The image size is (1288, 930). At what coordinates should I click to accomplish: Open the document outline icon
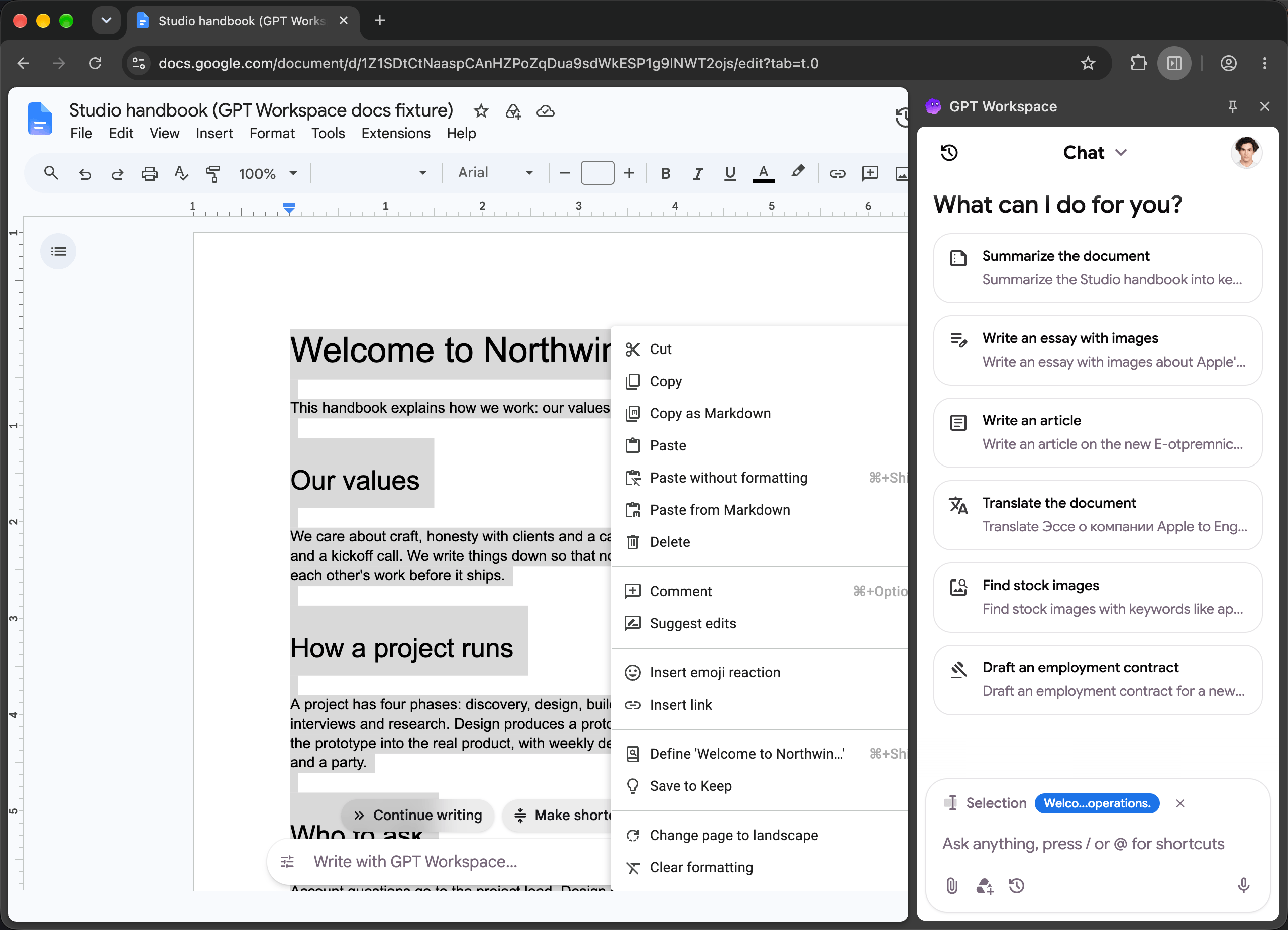pyautogui.click(x=58, y=251)
